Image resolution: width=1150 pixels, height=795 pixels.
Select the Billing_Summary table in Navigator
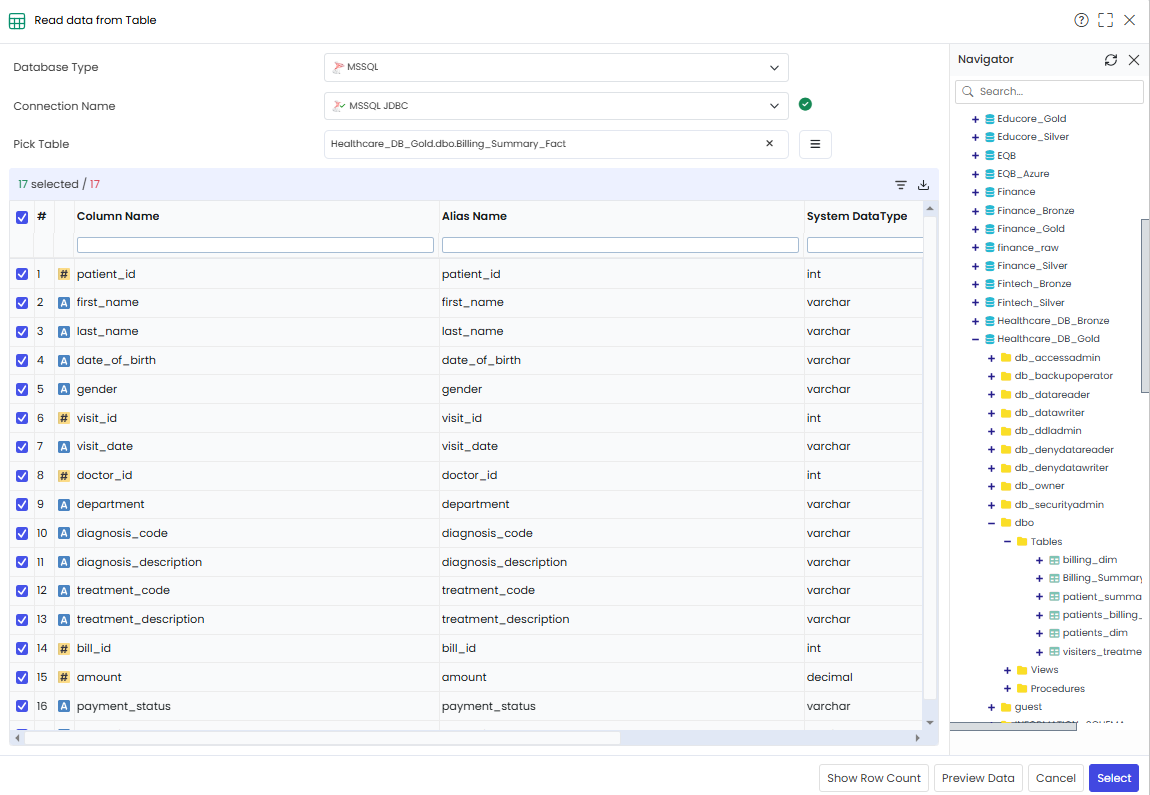[1102, 578]
